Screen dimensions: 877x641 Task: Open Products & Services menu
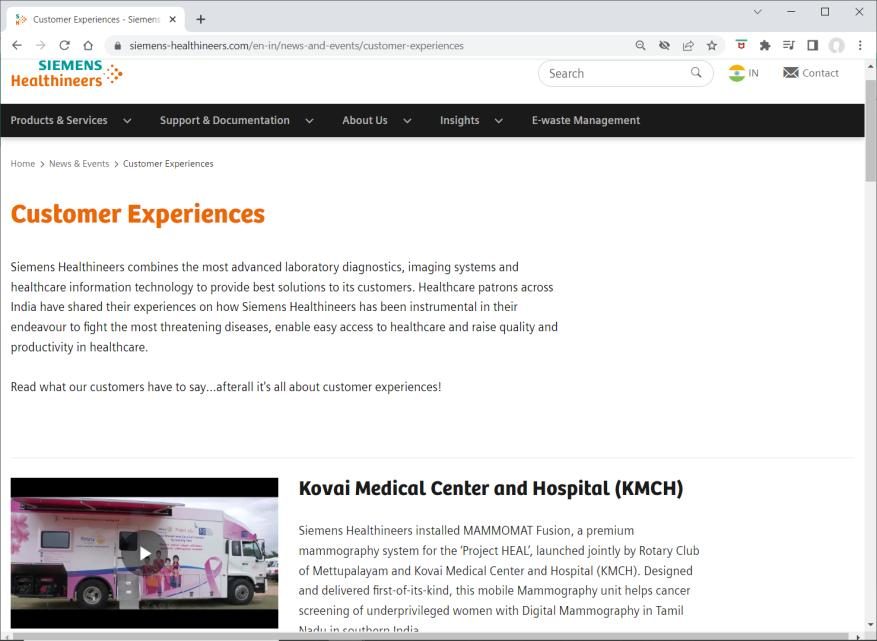59,120
